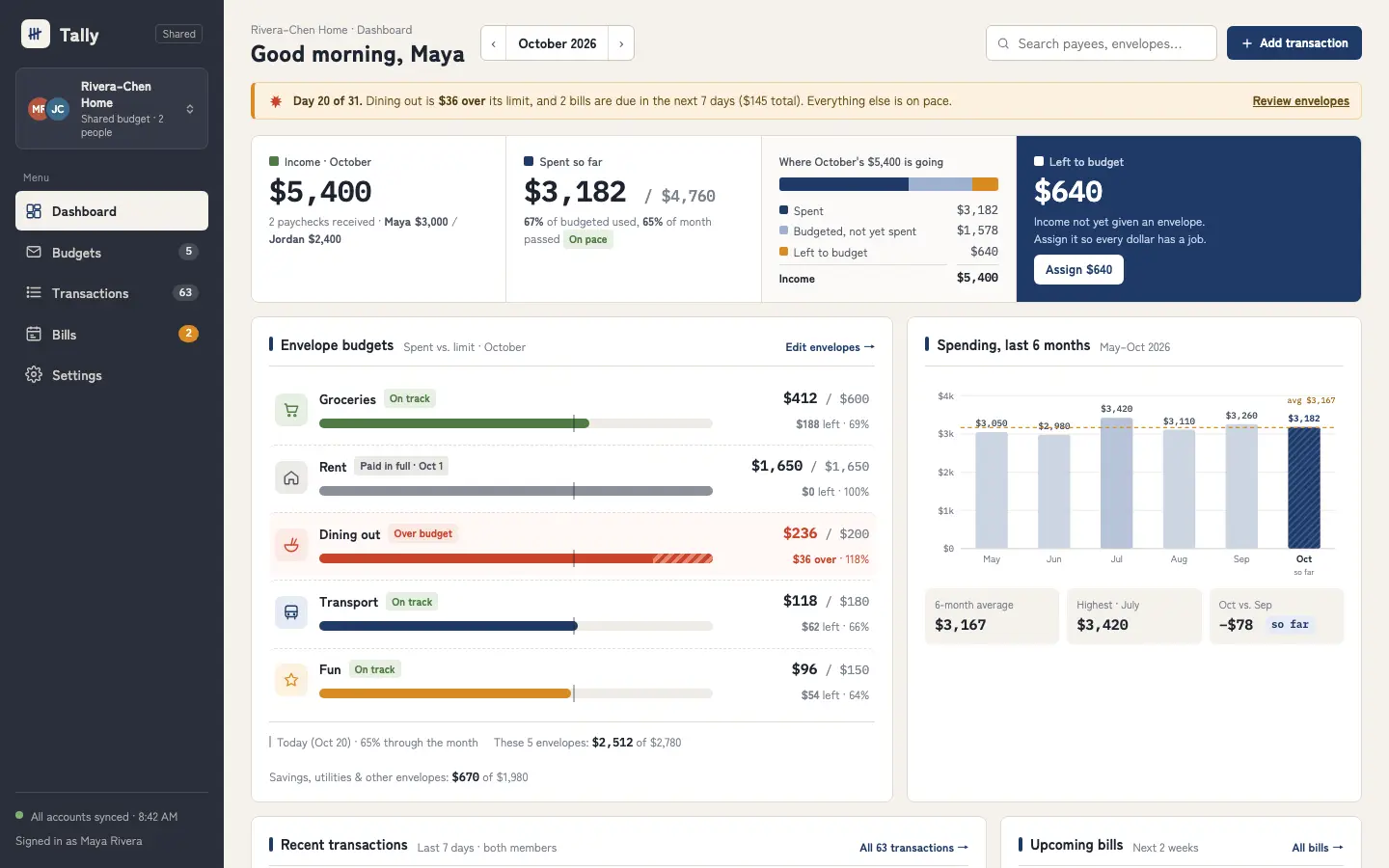The width and height of the screenshot is (1389, 868).
Task: Click the May bar in spending chart
Action: [x=992, y=491]
